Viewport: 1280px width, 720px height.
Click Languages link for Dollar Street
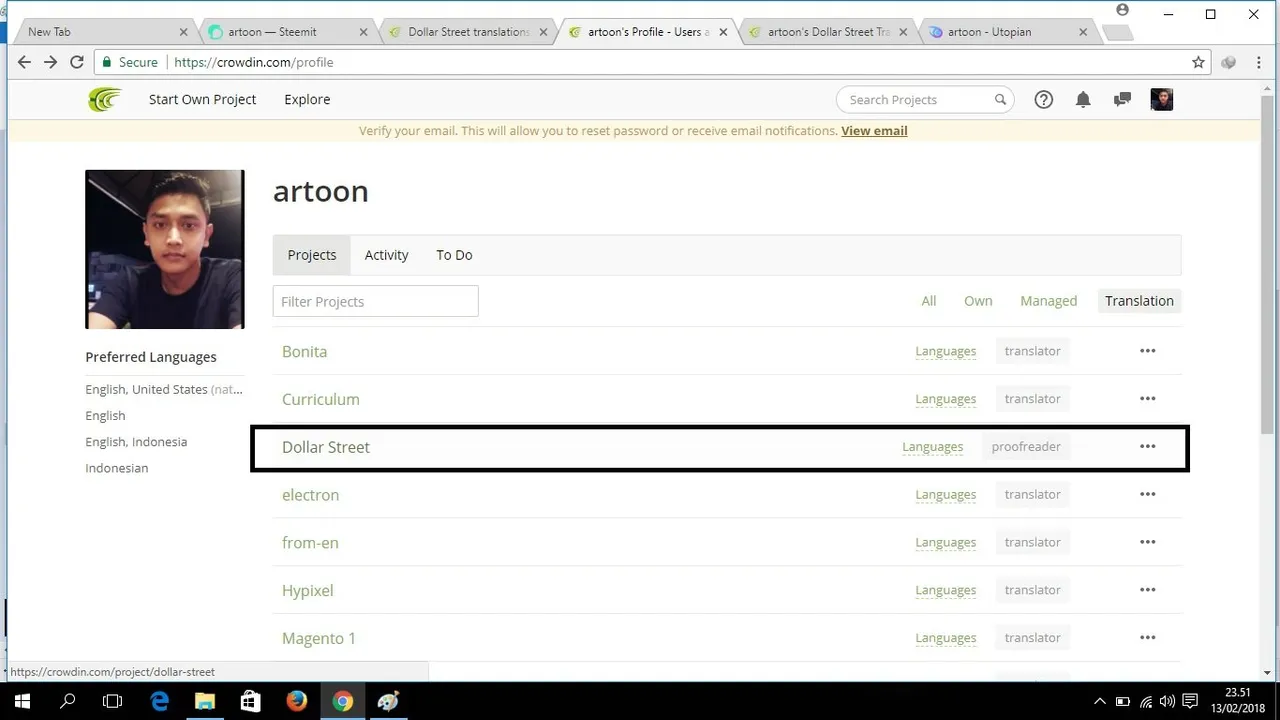(x=932, y=447)
